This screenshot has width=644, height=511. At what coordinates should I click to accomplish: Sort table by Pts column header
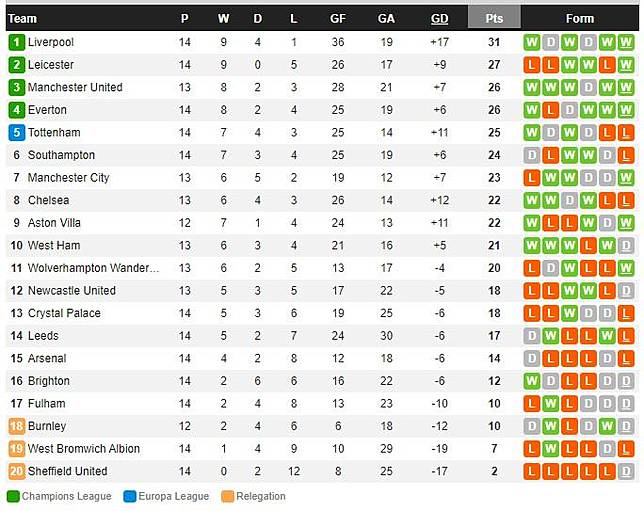494,18
